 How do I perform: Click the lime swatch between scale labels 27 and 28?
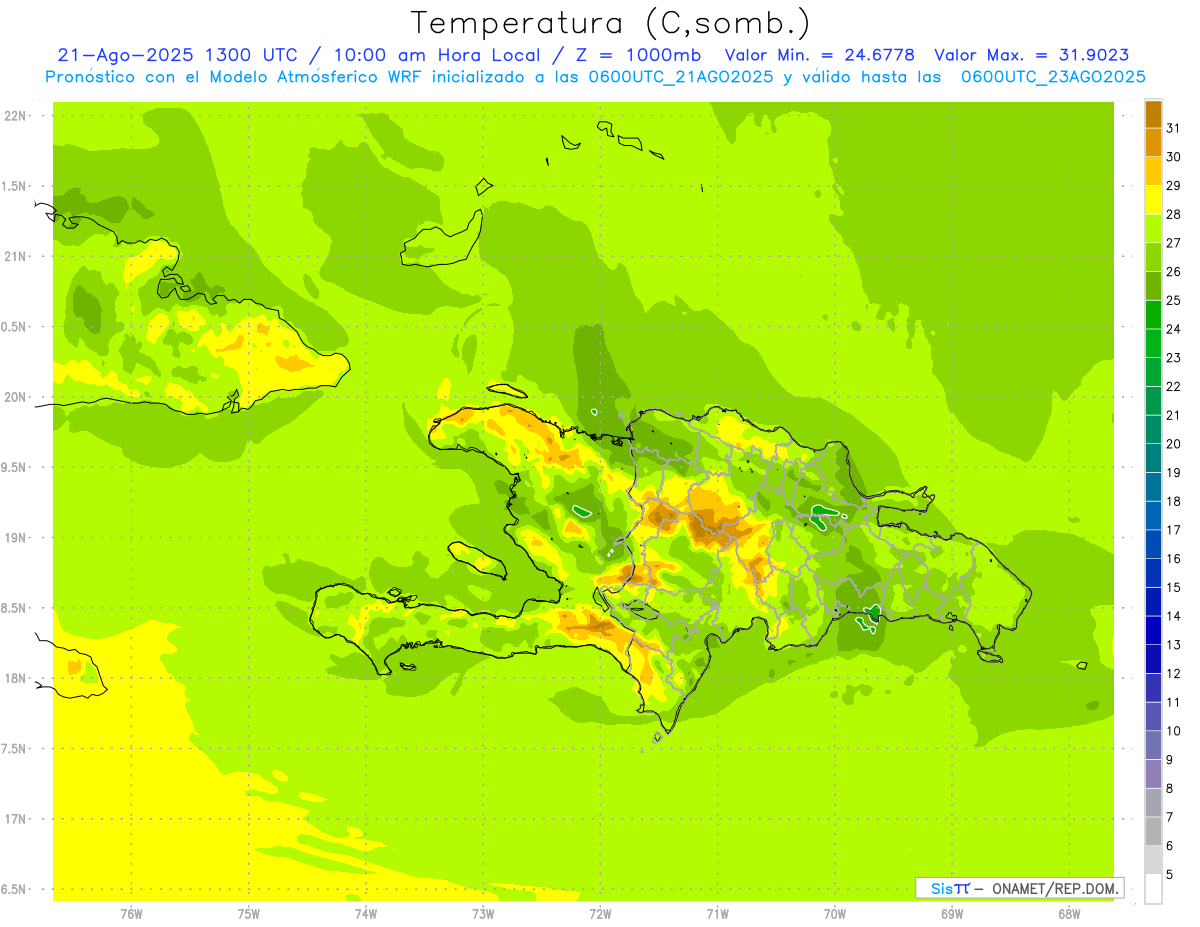pos(1153,228)
